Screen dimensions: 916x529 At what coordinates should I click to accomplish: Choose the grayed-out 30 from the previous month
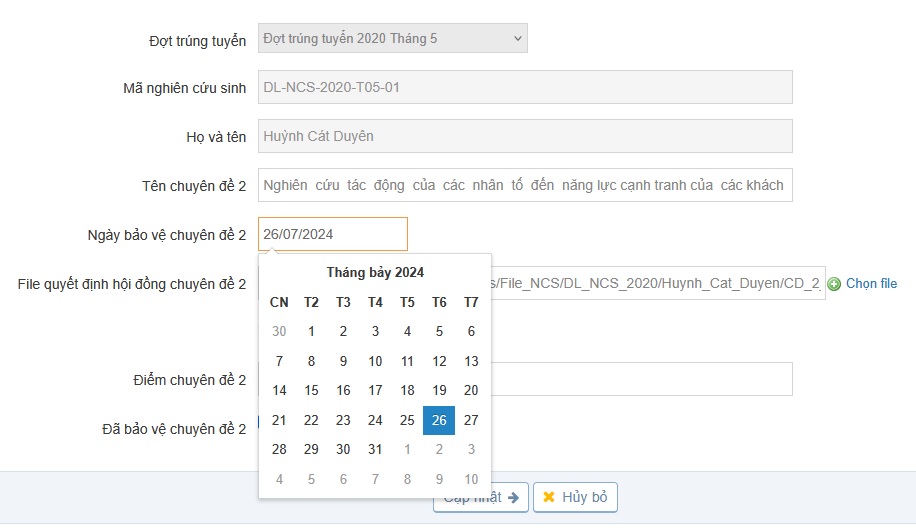279,332
